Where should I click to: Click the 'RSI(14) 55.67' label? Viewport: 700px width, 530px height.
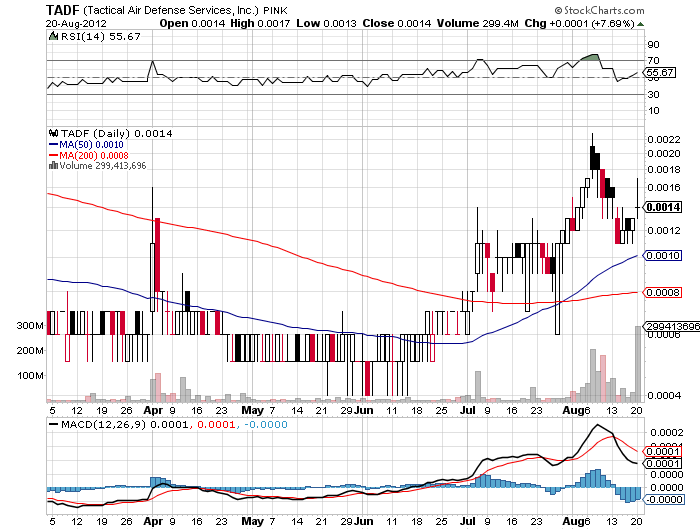coord(100,37)
